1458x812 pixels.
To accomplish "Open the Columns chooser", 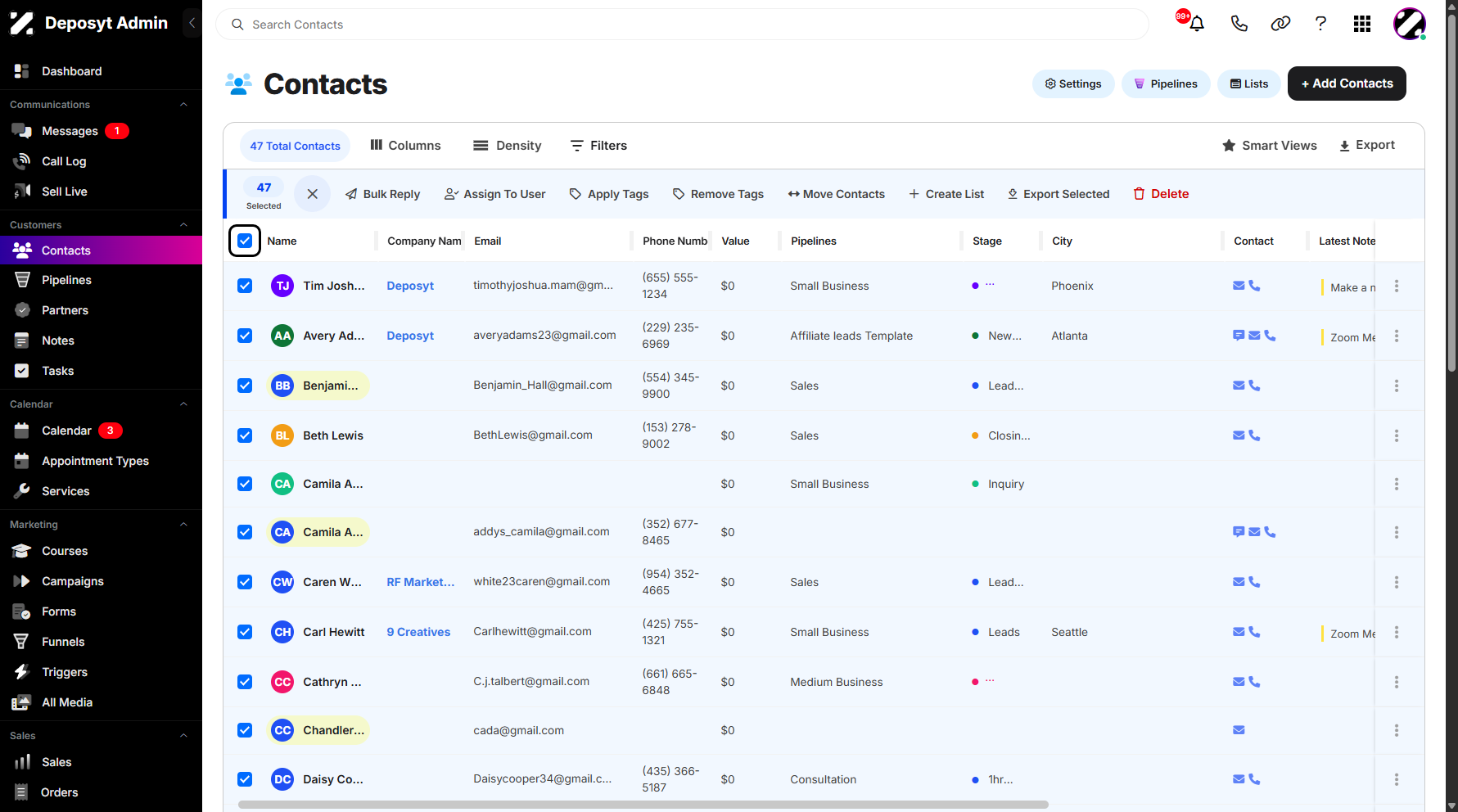I will tap(405, 146).
